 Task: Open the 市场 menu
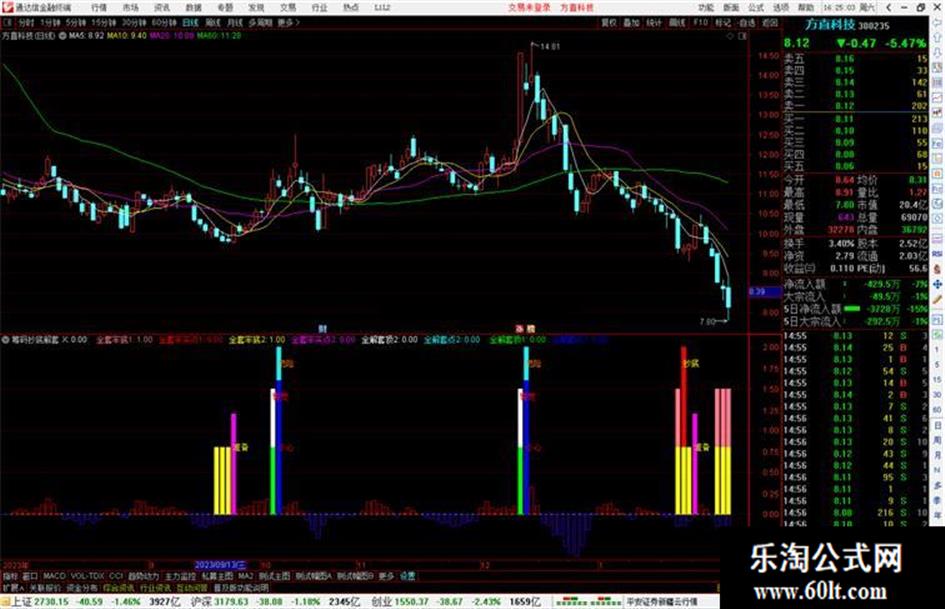point(130,8)
